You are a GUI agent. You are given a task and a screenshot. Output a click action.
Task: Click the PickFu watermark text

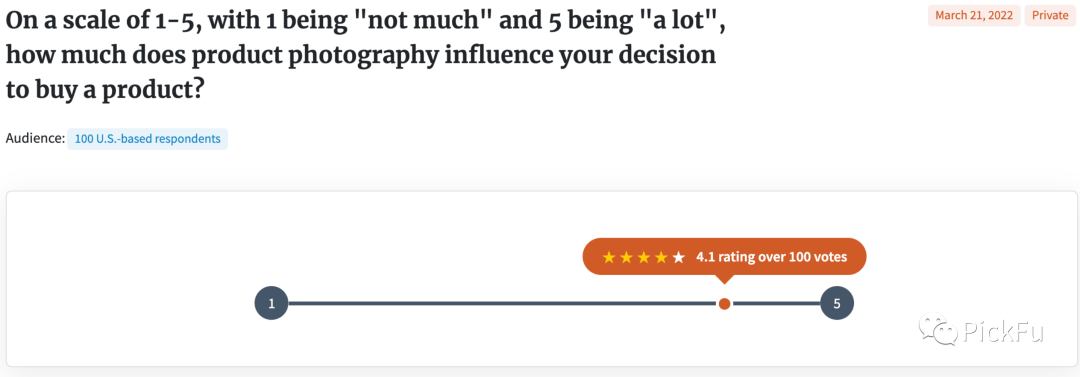(1003, 332)
